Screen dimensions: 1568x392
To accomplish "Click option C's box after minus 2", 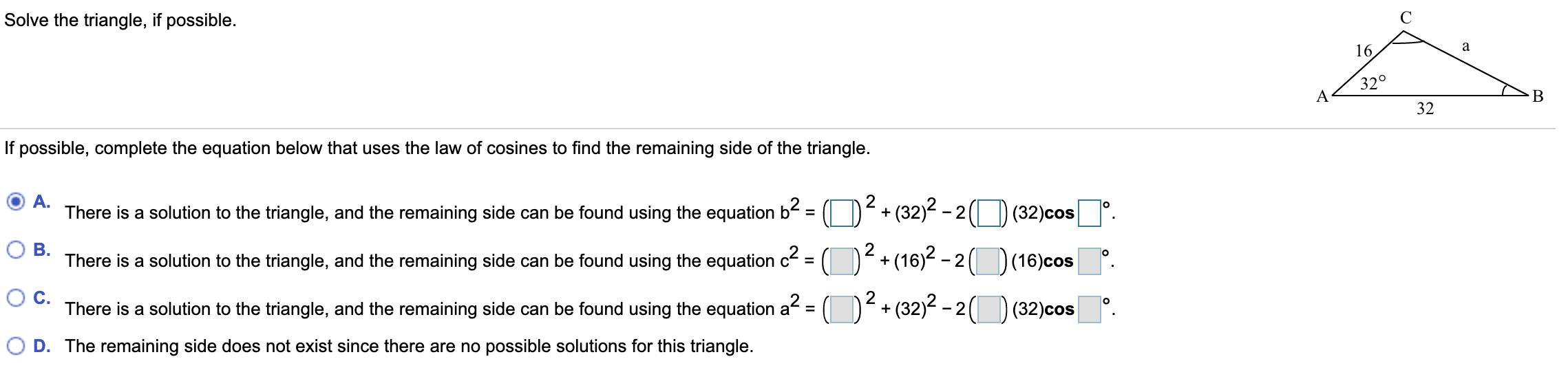I will pyautogui.click(x=987, y=309).
